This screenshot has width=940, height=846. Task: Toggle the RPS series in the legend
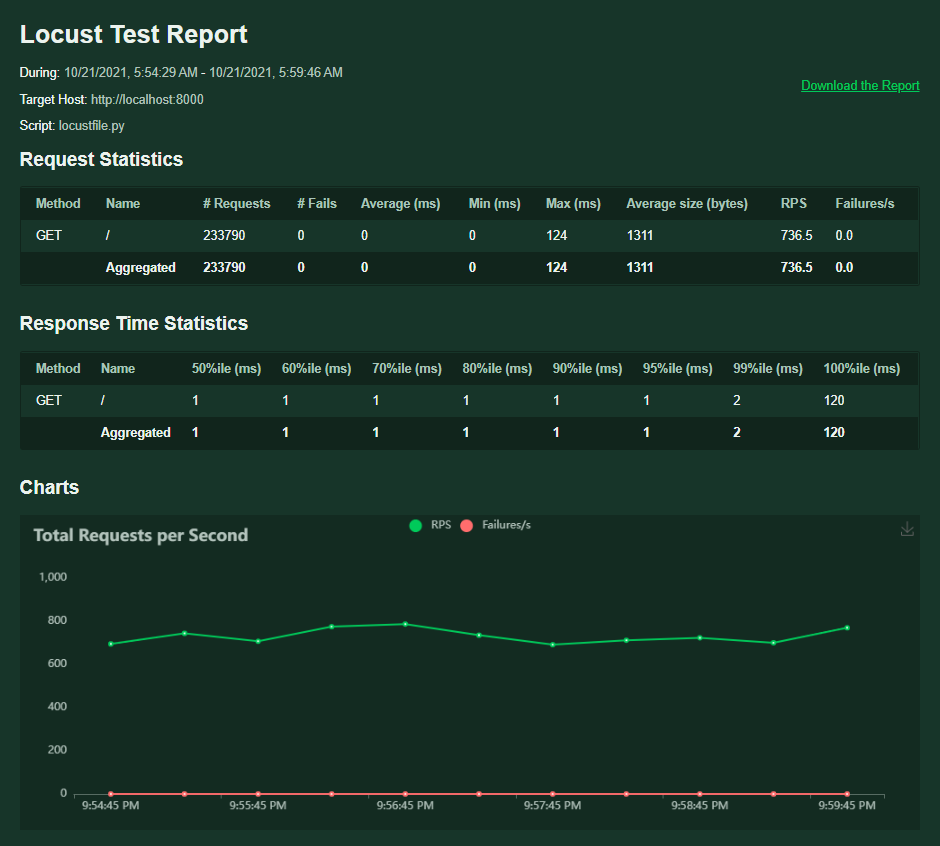[x=429, y=524]
